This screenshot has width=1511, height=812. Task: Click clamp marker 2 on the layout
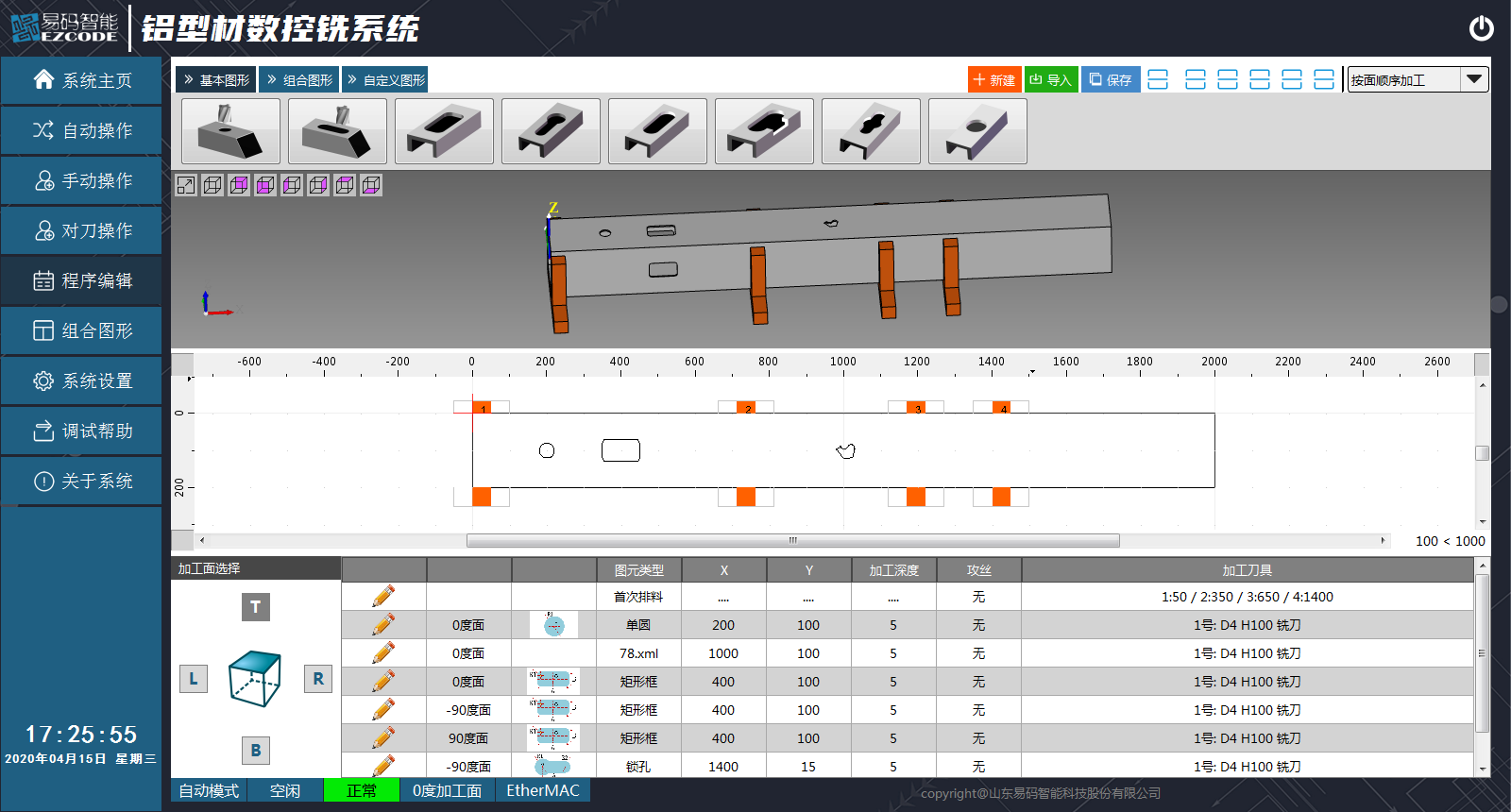[x=746, y=408]
